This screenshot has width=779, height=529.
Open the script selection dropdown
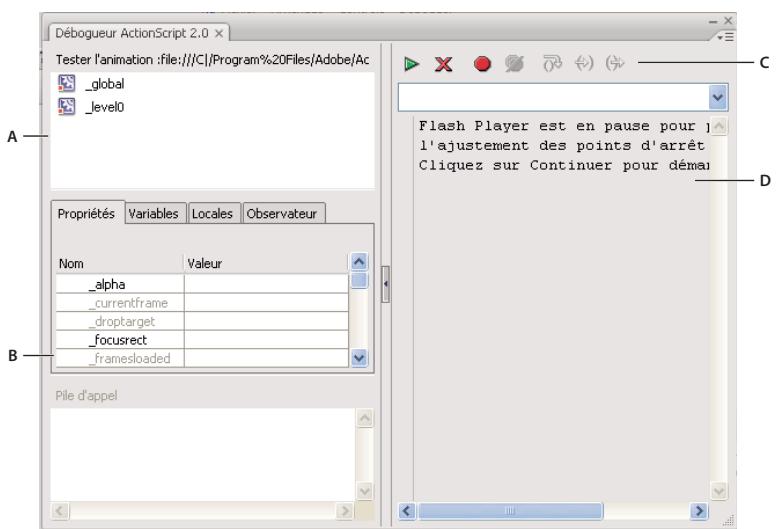pyautogui.click(x=717, y=97)
